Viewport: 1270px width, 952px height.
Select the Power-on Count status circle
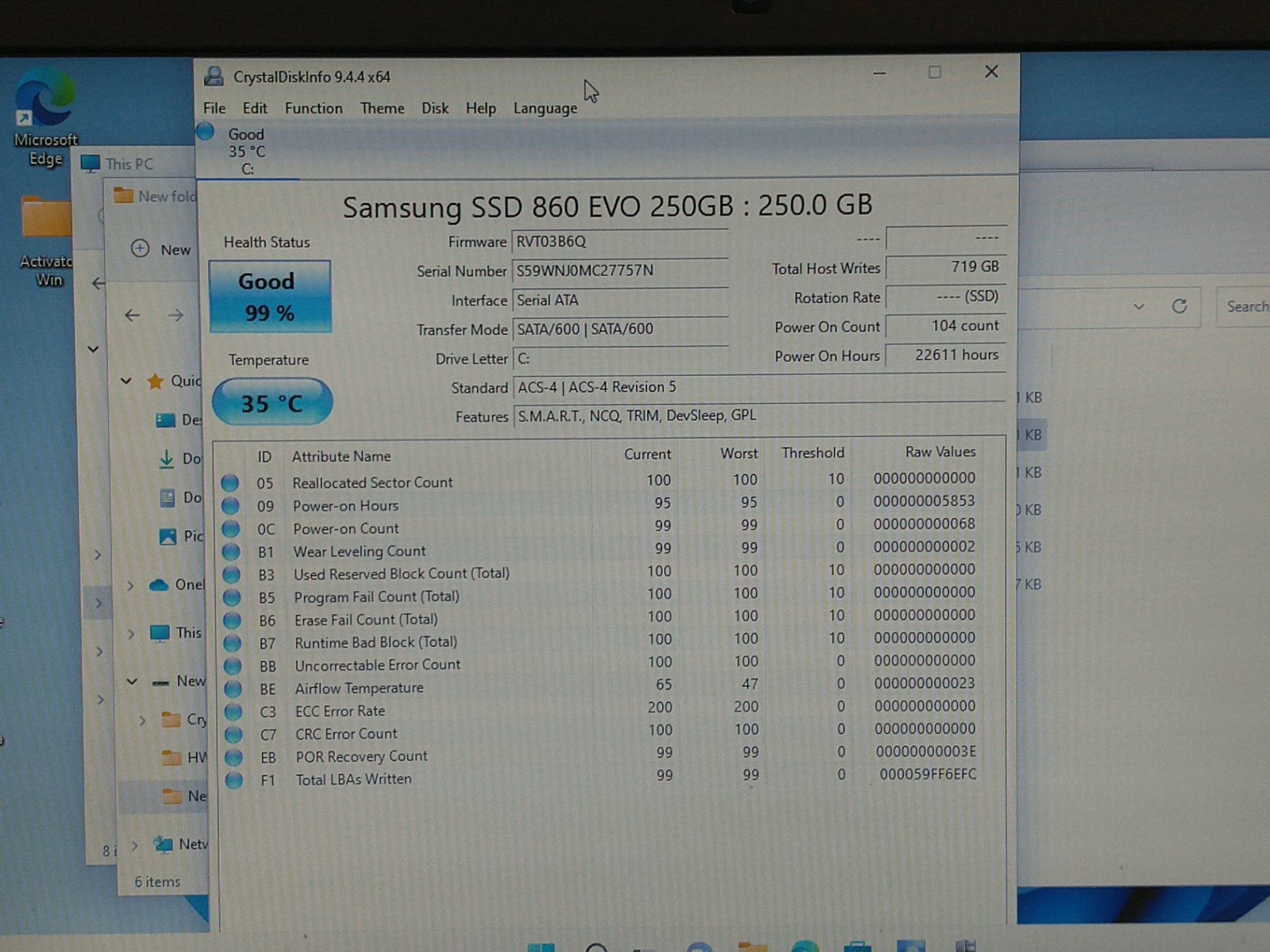pyautogui.click(x=231, y=528)
